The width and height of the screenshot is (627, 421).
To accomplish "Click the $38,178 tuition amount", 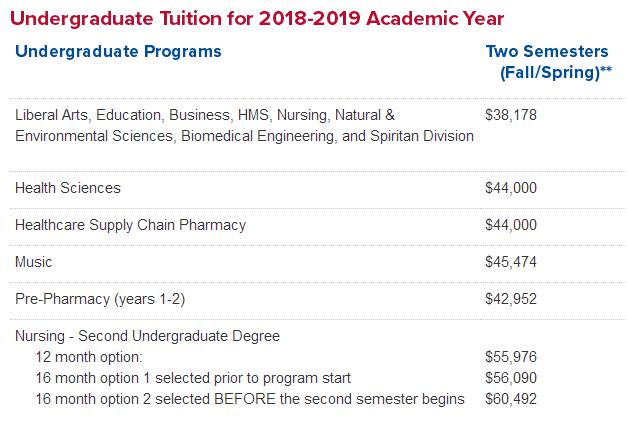I will point(511,115).
